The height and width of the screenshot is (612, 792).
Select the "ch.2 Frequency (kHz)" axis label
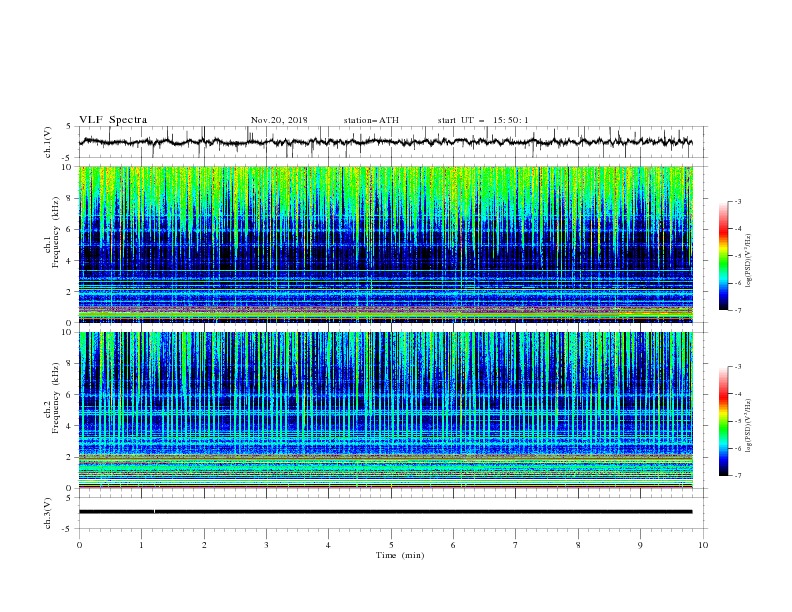click(52, 398)
